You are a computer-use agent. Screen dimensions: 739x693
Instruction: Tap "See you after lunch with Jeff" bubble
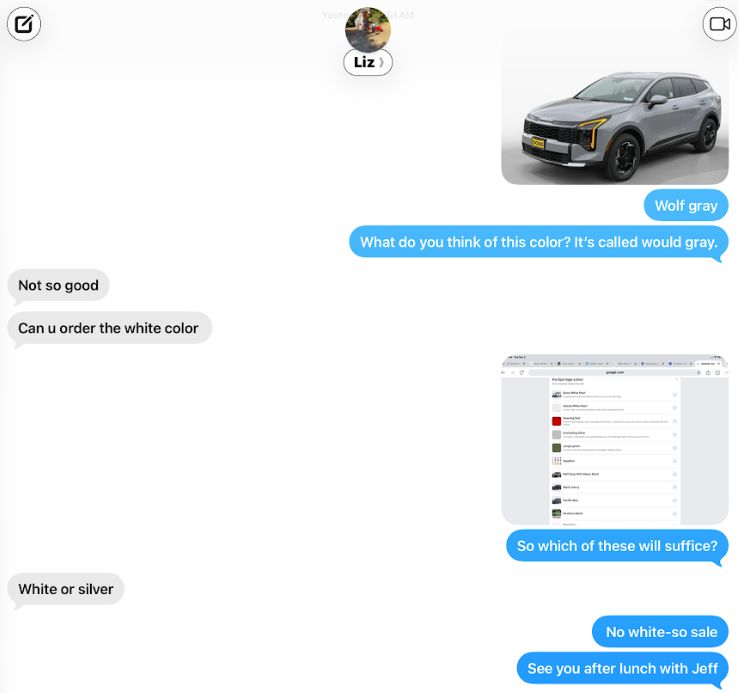pos(623,668)
